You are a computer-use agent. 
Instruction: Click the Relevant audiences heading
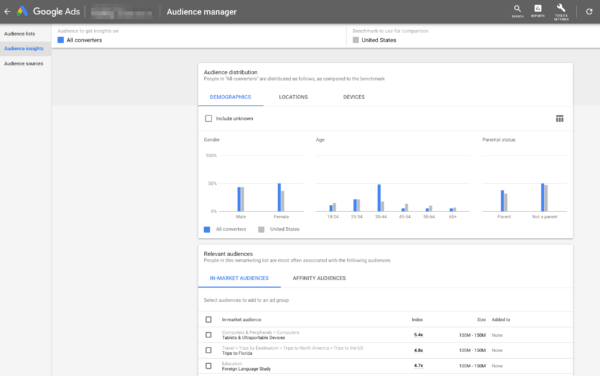(228, 254)
